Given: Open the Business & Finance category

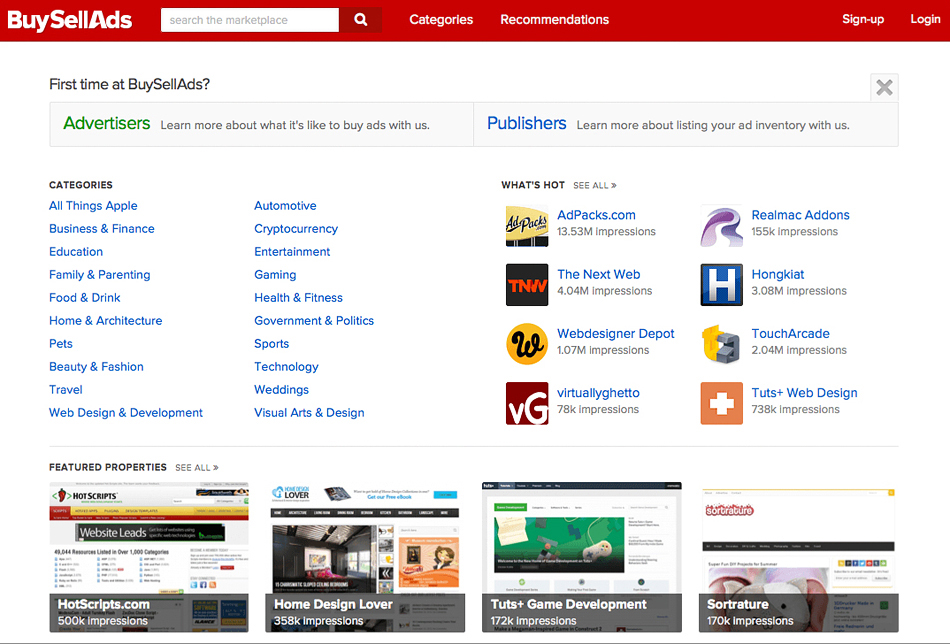Looking at the screenshot, I should [x=102, y=228].
